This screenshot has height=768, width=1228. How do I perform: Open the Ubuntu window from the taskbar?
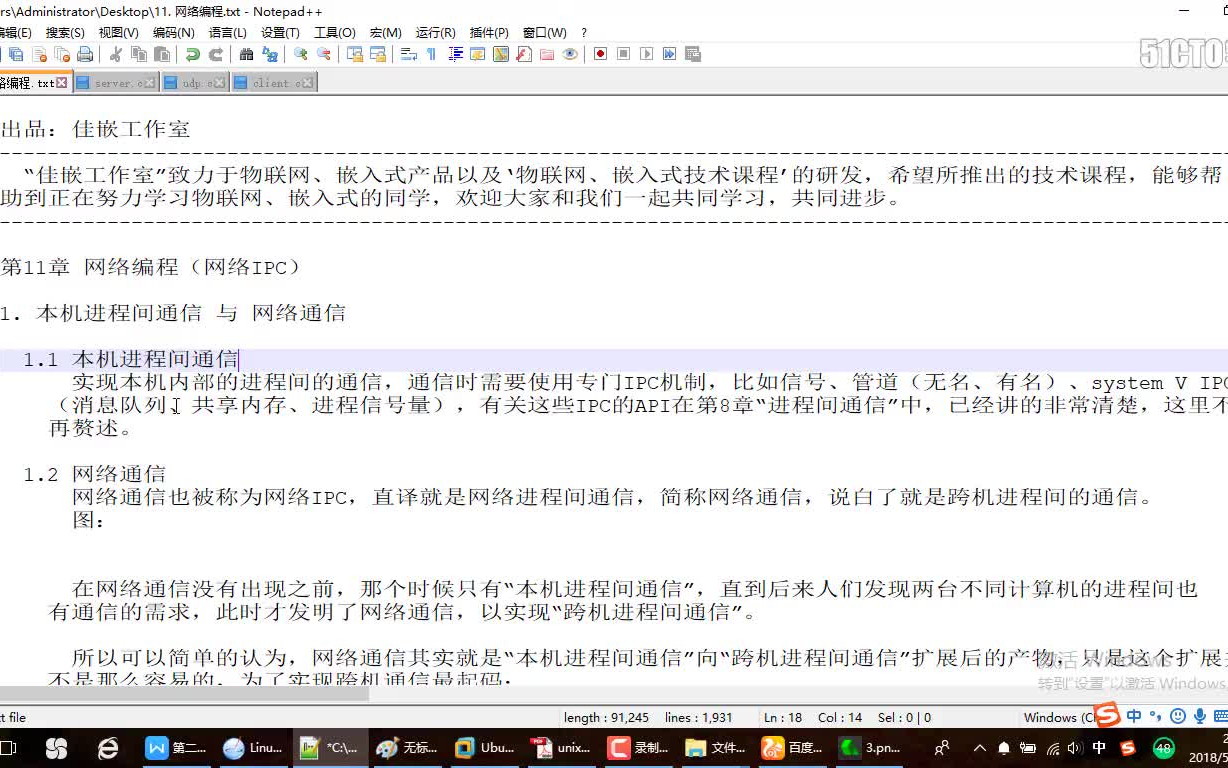[x=484, y=748]
